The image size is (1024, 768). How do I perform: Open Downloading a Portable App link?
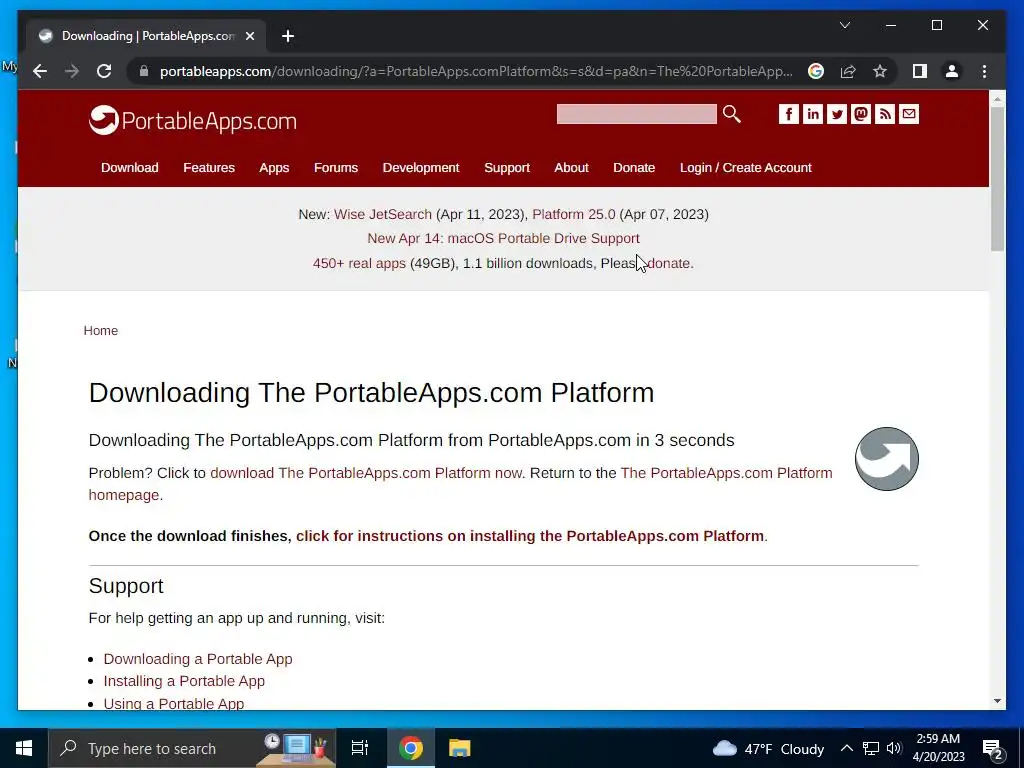click(198, 659)
